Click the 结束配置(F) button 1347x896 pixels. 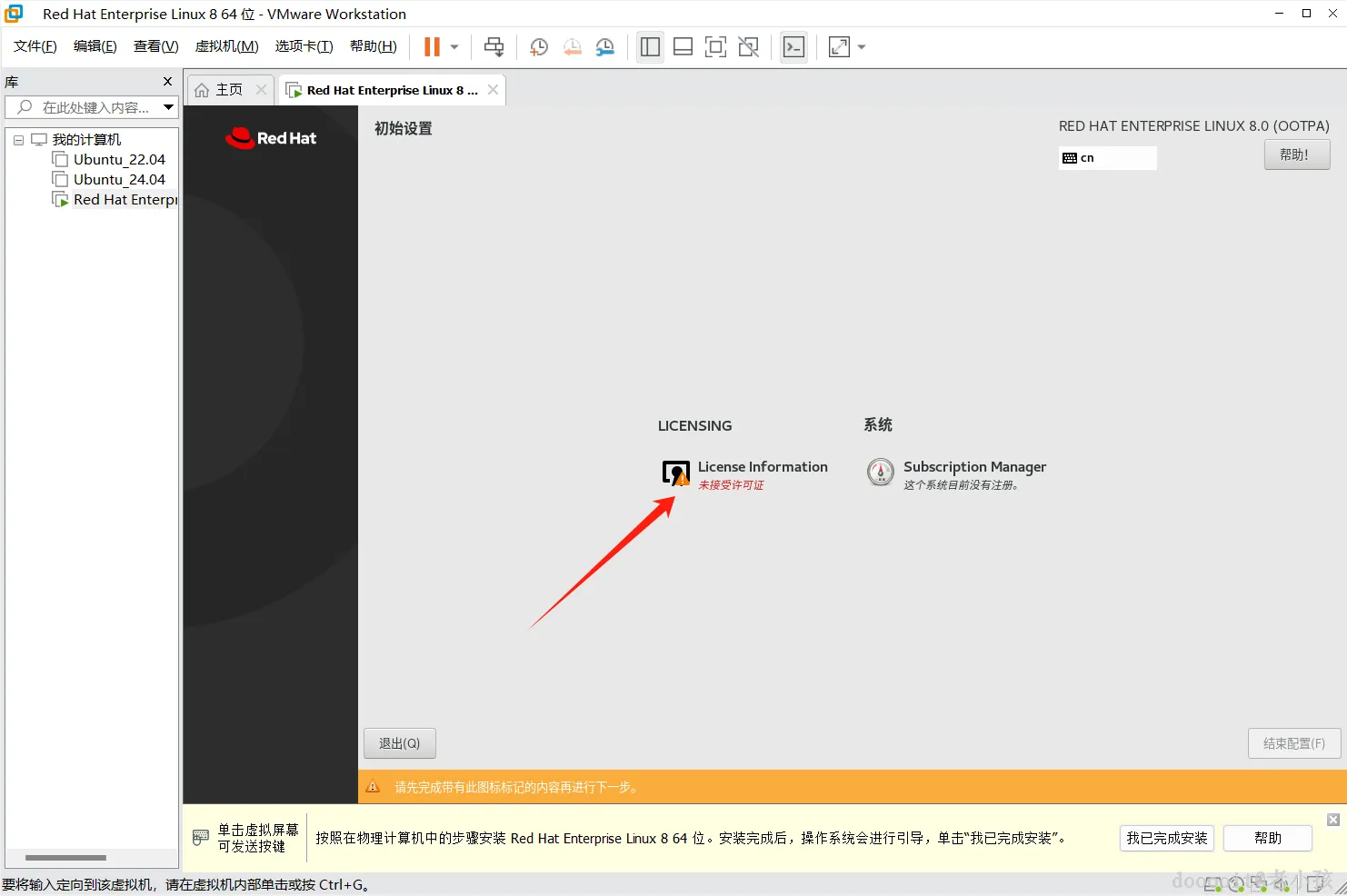tap(1294, 743)
